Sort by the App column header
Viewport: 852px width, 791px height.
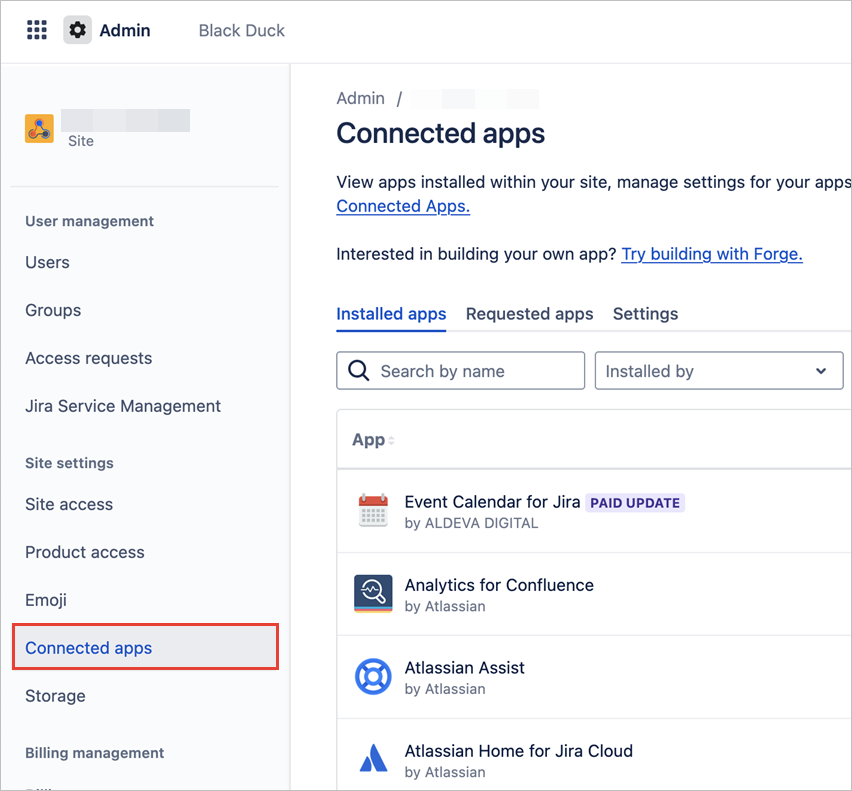click(373, 440)
